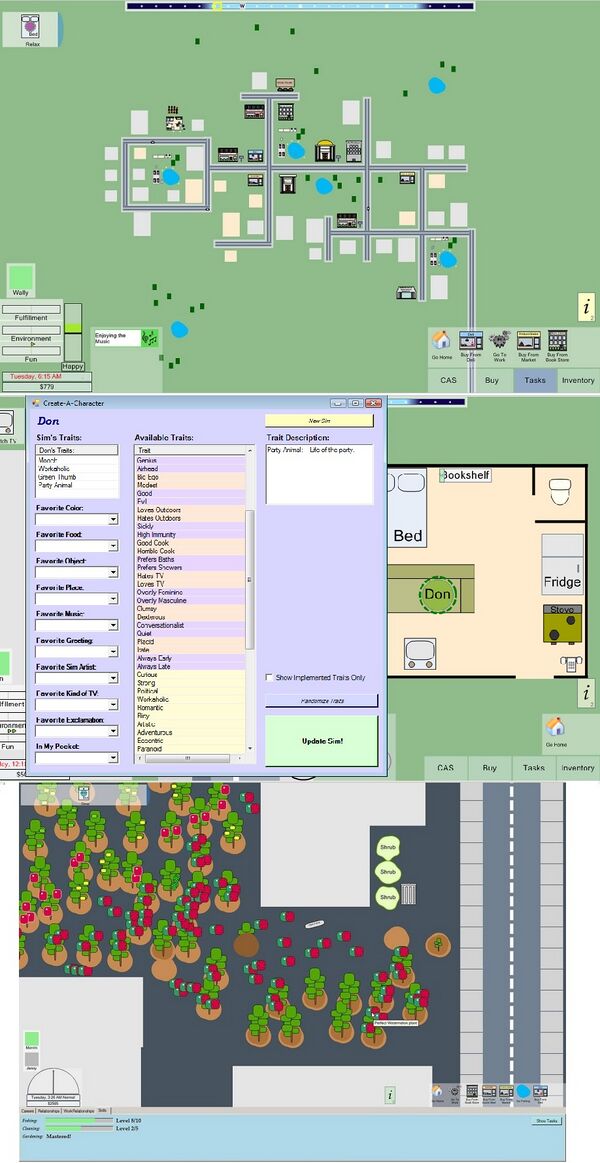
Task: Click the Buy From Deli icon
Action: [x=470, y=341]
